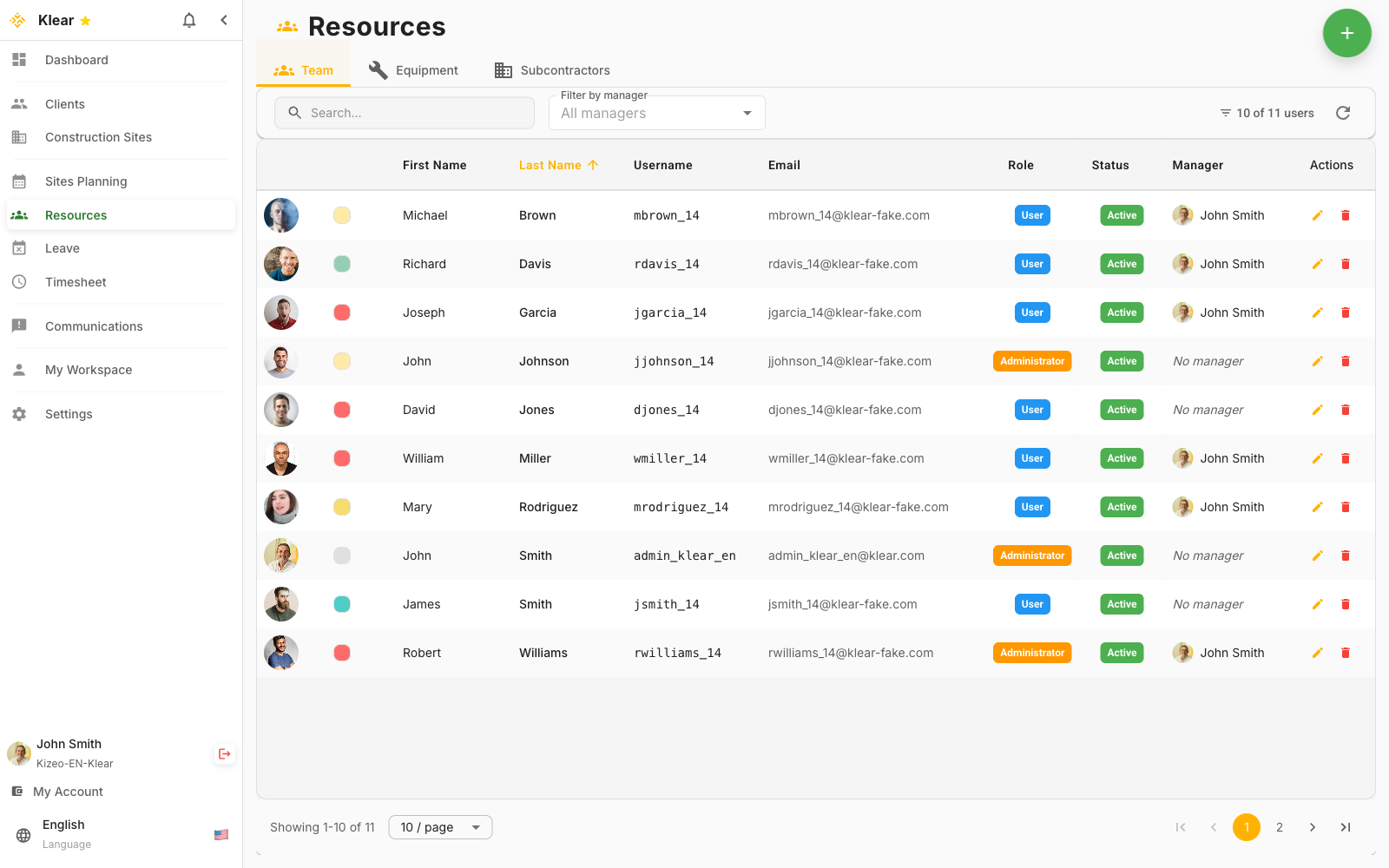
Task: Click the green add resource button
Action: coord(1346,33)
